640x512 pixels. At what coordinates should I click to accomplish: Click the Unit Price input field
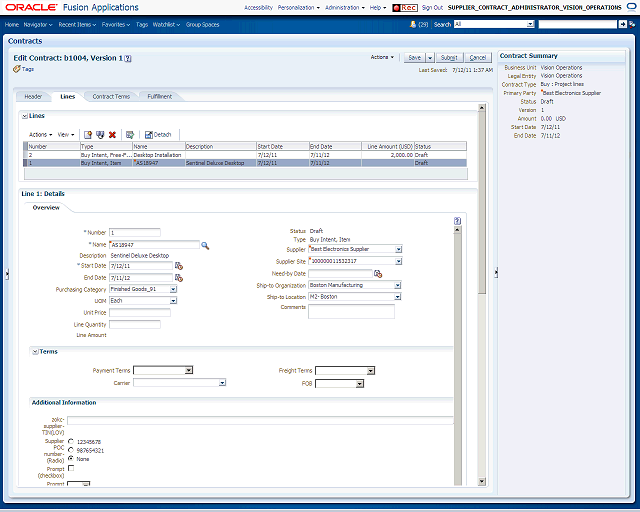tap(140, 313)
